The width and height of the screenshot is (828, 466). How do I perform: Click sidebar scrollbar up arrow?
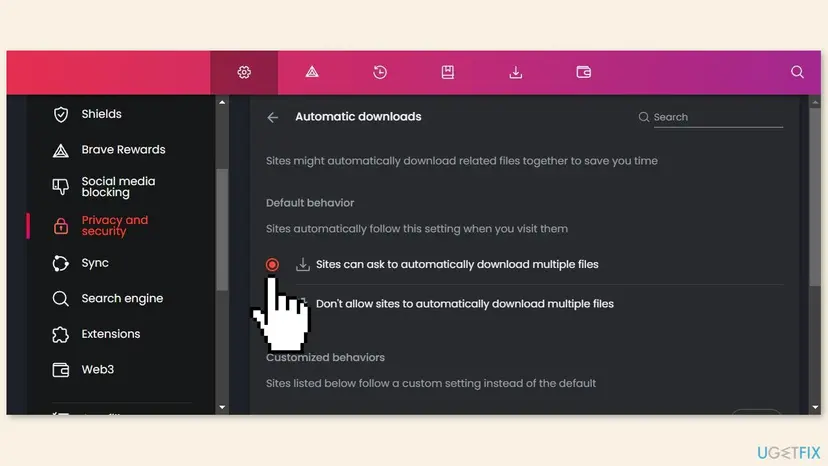(x=222, y=102)
